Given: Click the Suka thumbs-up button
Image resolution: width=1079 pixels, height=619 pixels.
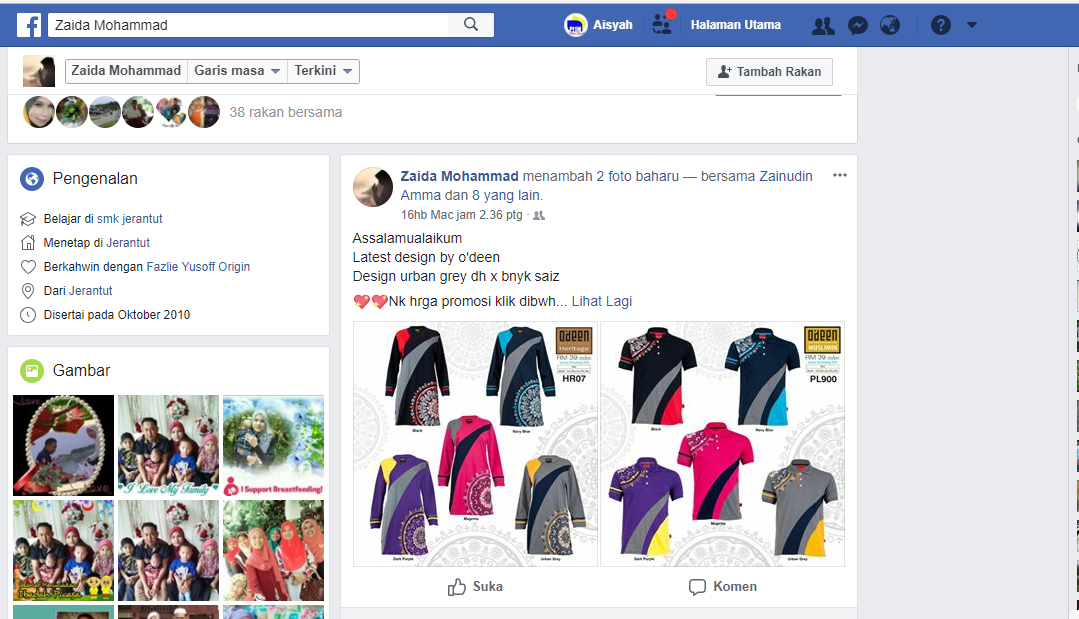Looking at the screenshot, I should (x=475, y=587).
